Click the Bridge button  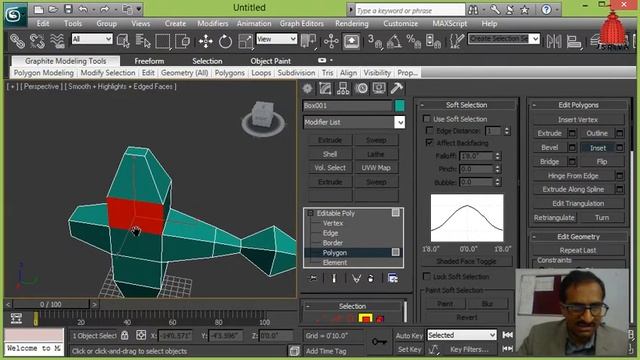coord(549,162)
